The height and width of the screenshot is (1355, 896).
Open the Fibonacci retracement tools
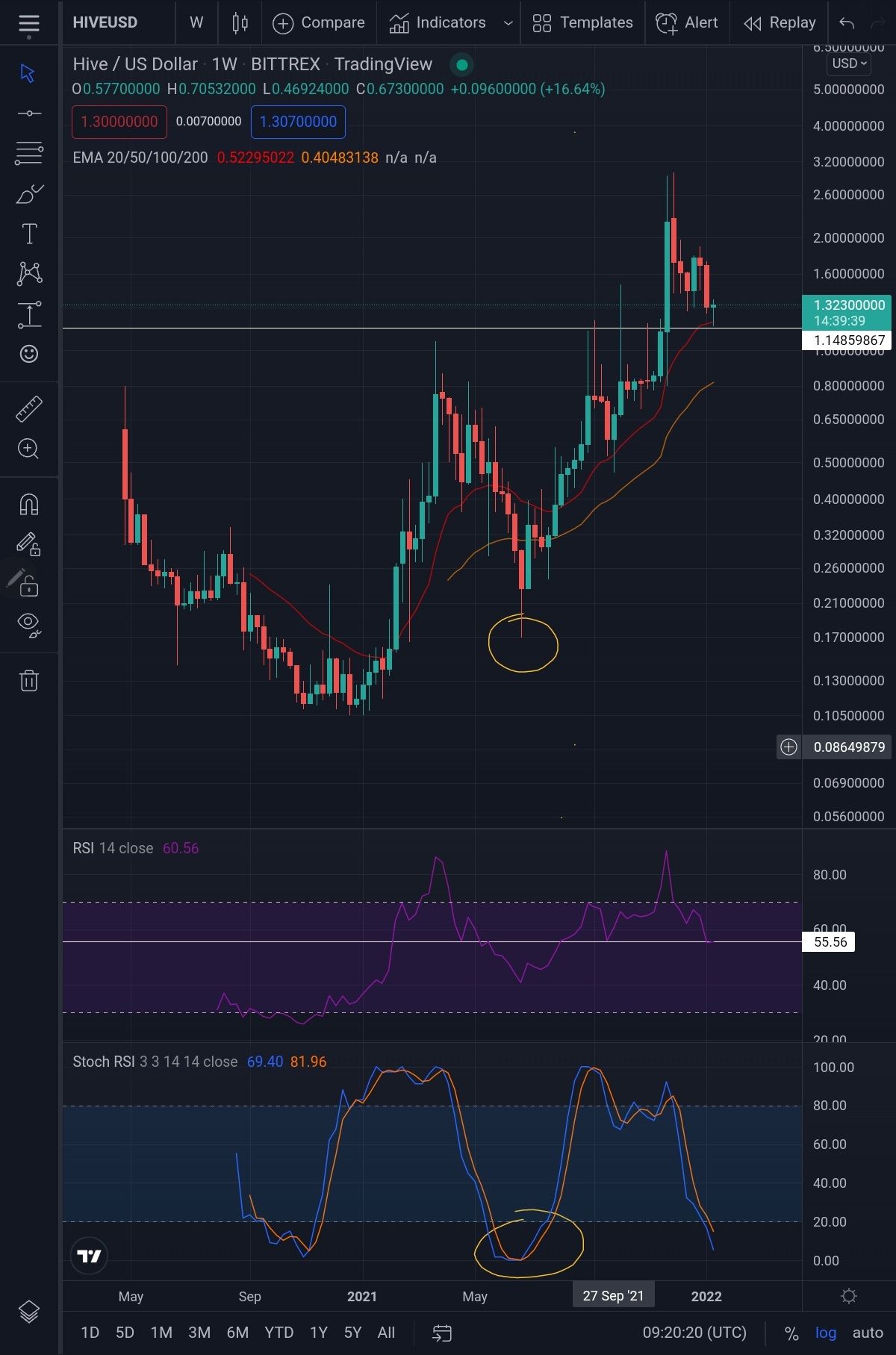pyautogui.click(x=28, y=153)
